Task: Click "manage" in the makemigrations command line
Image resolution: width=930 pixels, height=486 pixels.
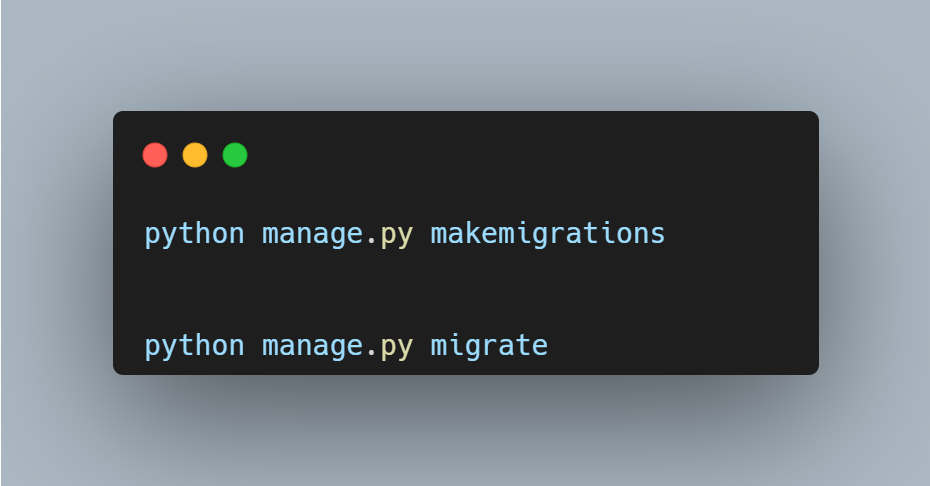Action: (312, 234)
